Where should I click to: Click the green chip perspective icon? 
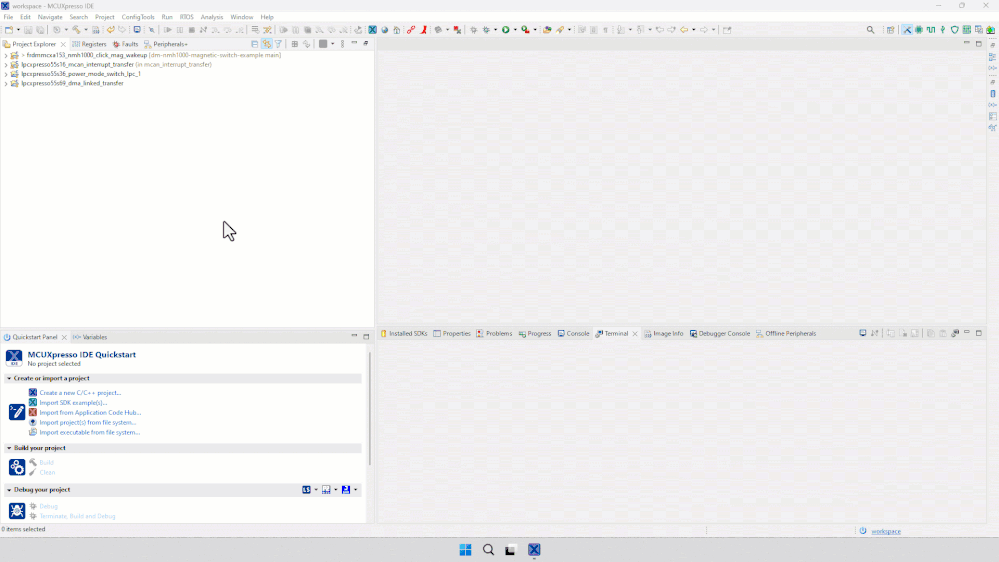(919, 30)
